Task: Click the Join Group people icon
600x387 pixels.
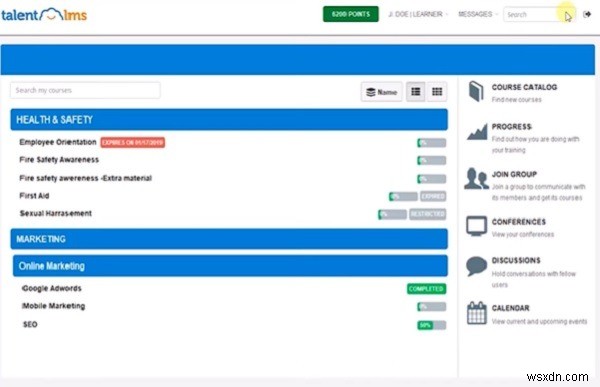Action: pos(476,178)
